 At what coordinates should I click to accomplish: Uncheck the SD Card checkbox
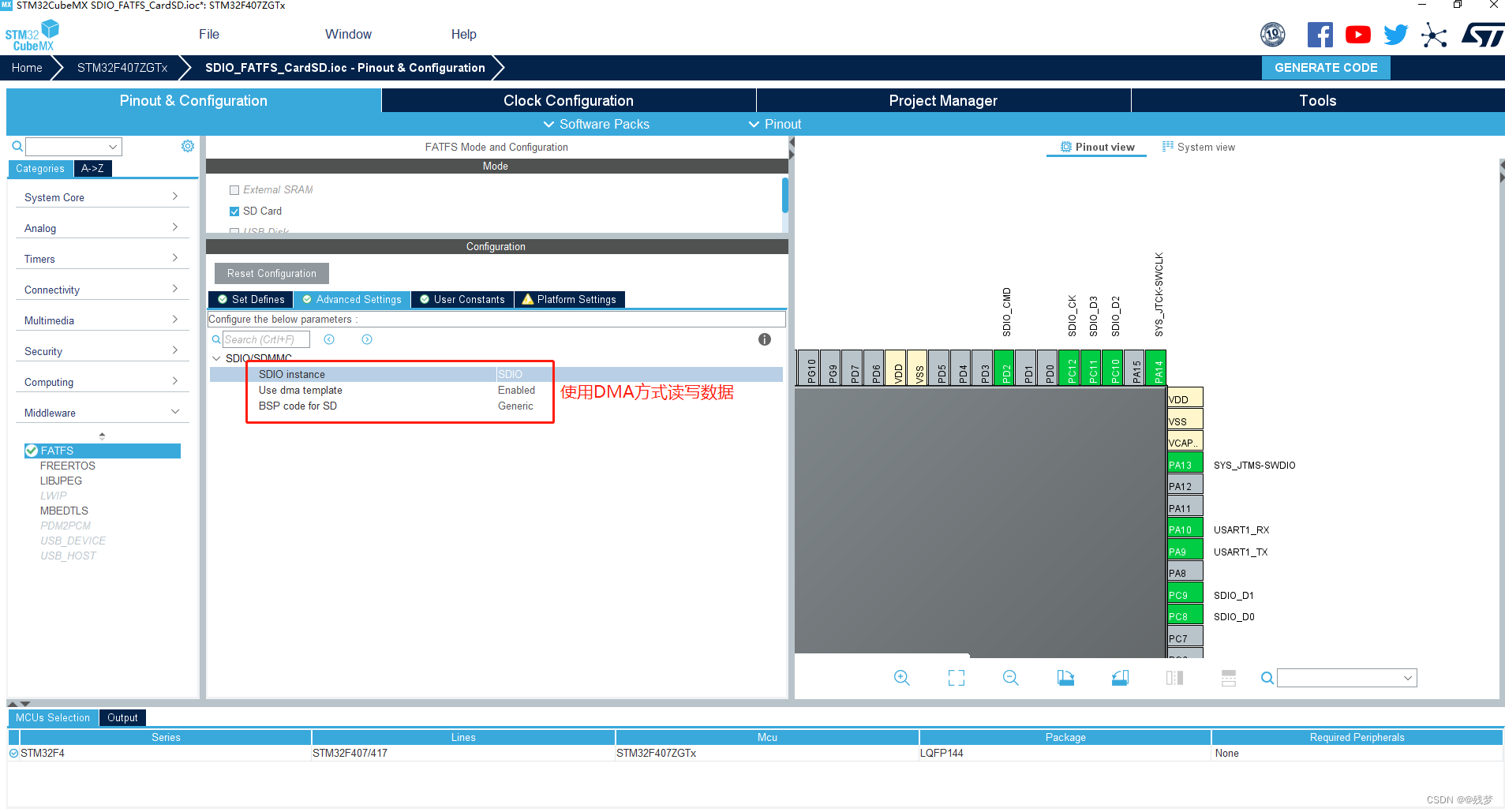click(x=234, y=211)
